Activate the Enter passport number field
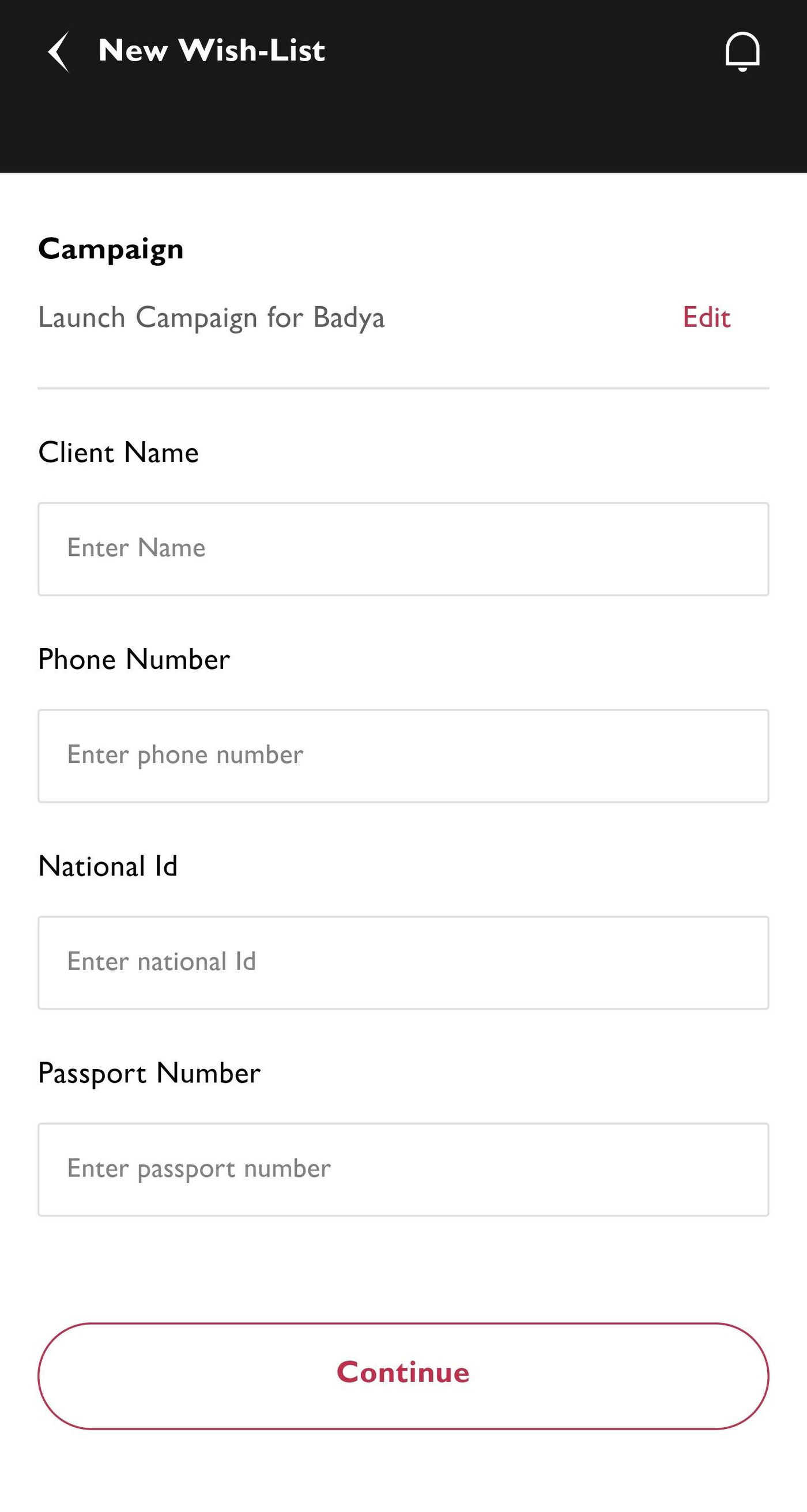807x1512 pixels. [x=403, y=1169]
